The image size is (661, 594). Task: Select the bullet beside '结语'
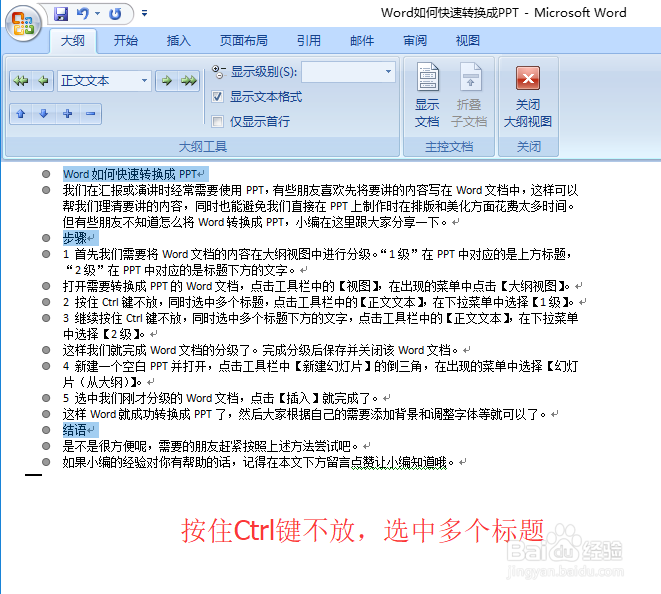tap(46, 430)
